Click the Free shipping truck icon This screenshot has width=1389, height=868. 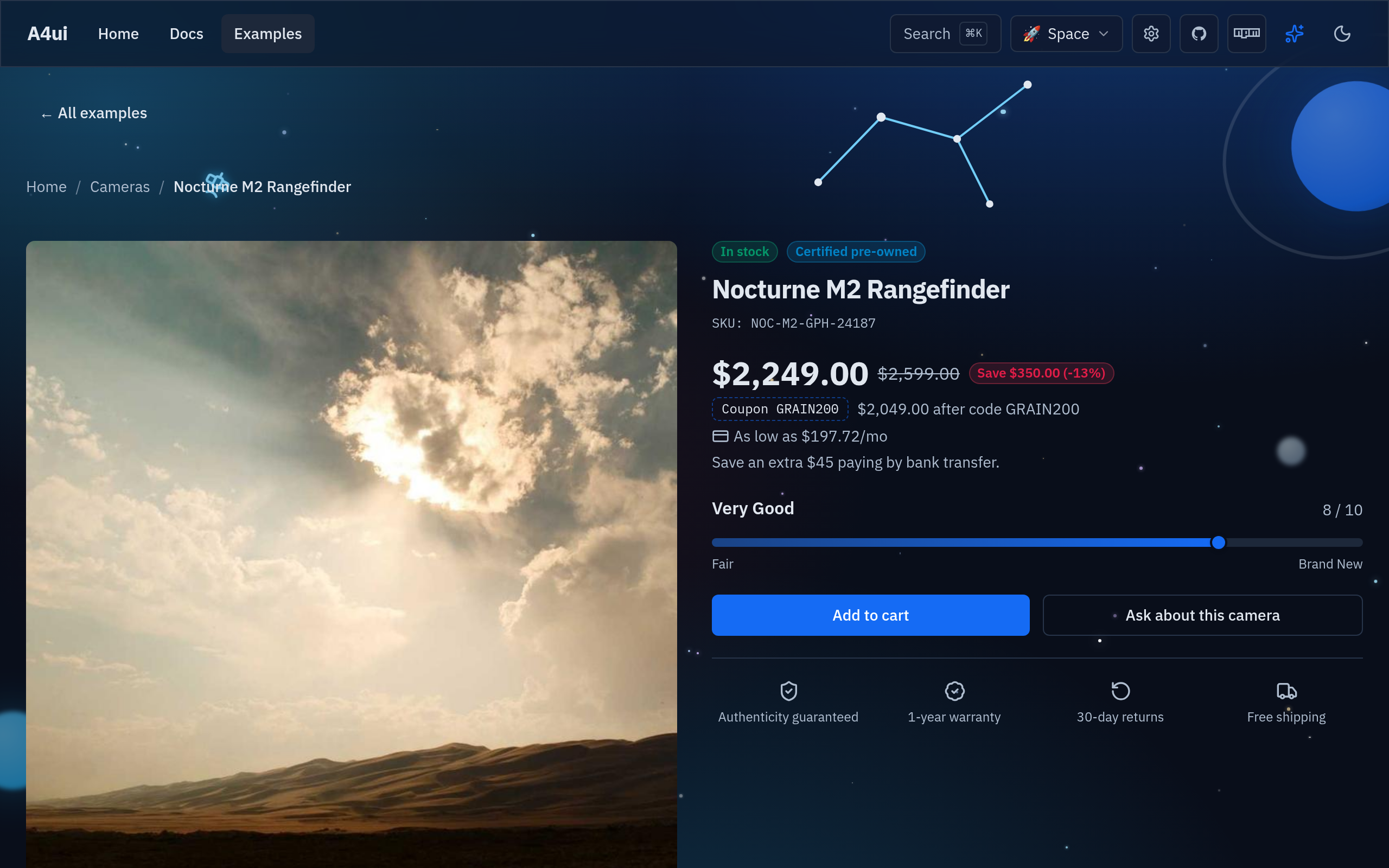click(1286, 691)
